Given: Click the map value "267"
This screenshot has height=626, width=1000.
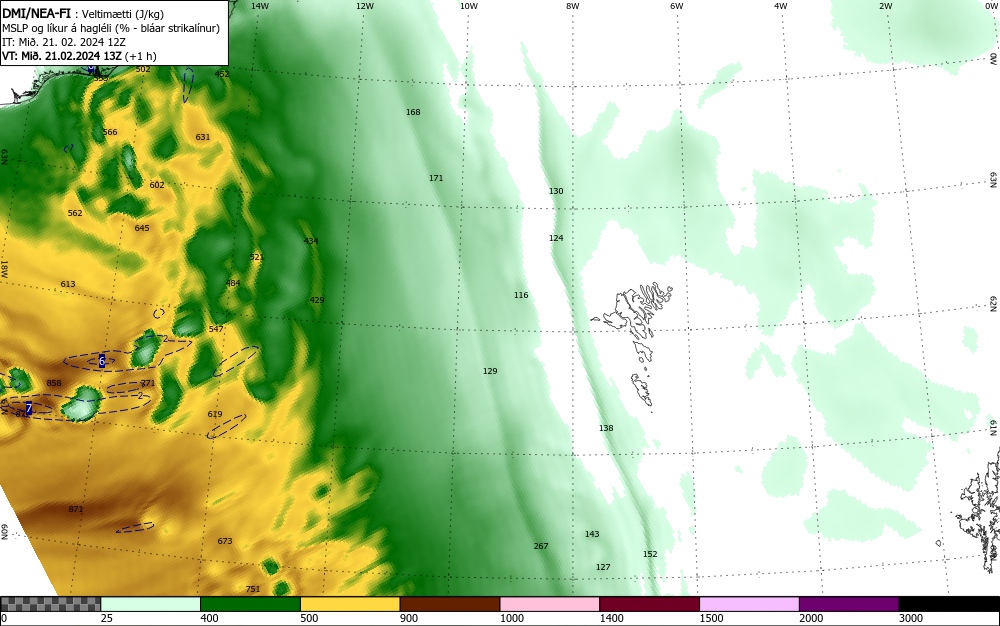Looking at the screenshot, I should [x=541, y=546].
